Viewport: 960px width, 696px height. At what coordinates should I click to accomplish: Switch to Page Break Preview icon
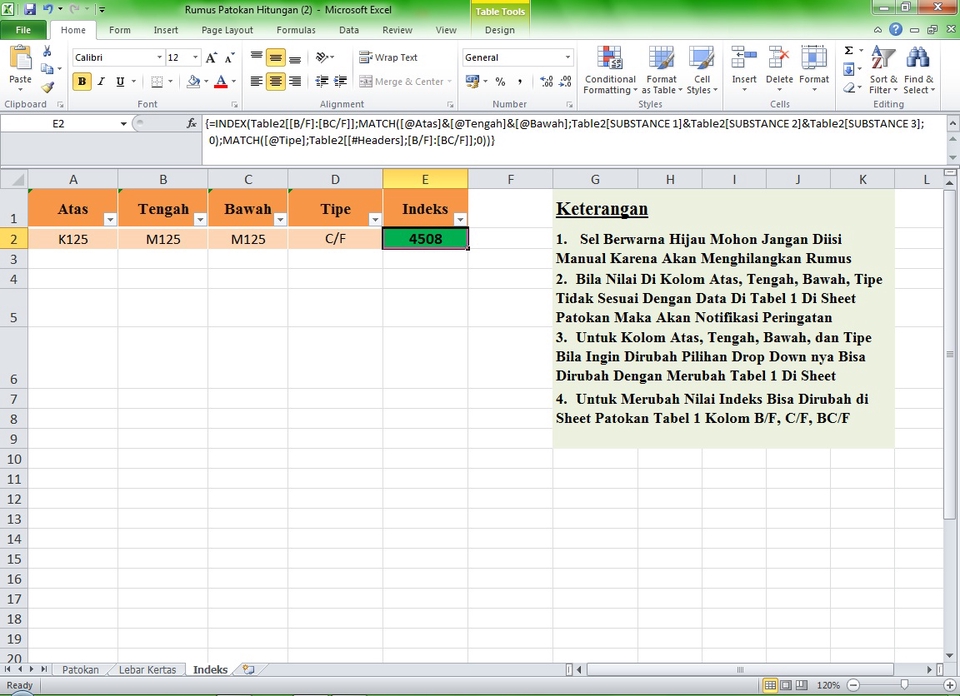point(801,685)
